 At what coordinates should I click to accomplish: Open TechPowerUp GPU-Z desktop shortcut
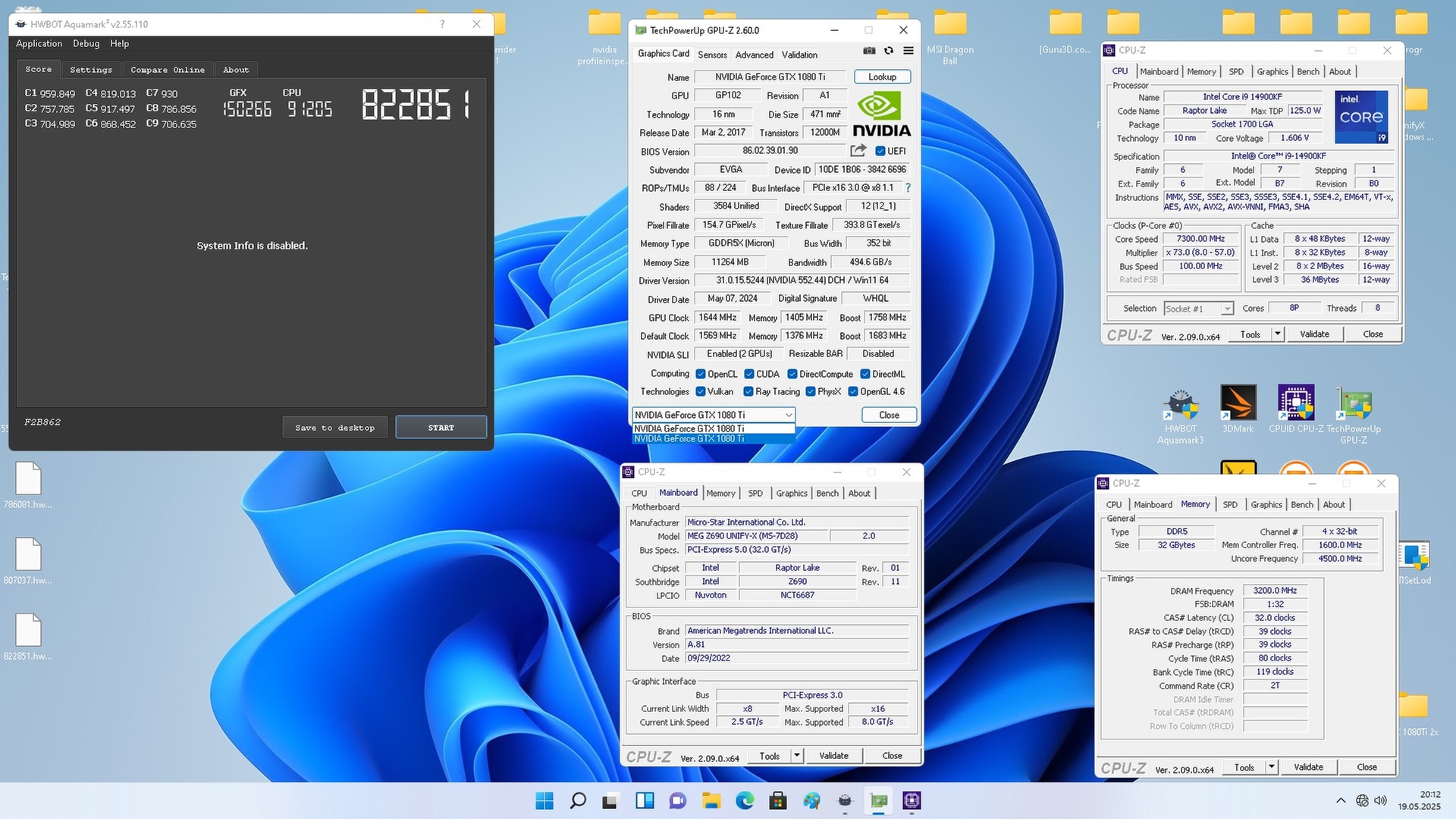pos(1354,414)
